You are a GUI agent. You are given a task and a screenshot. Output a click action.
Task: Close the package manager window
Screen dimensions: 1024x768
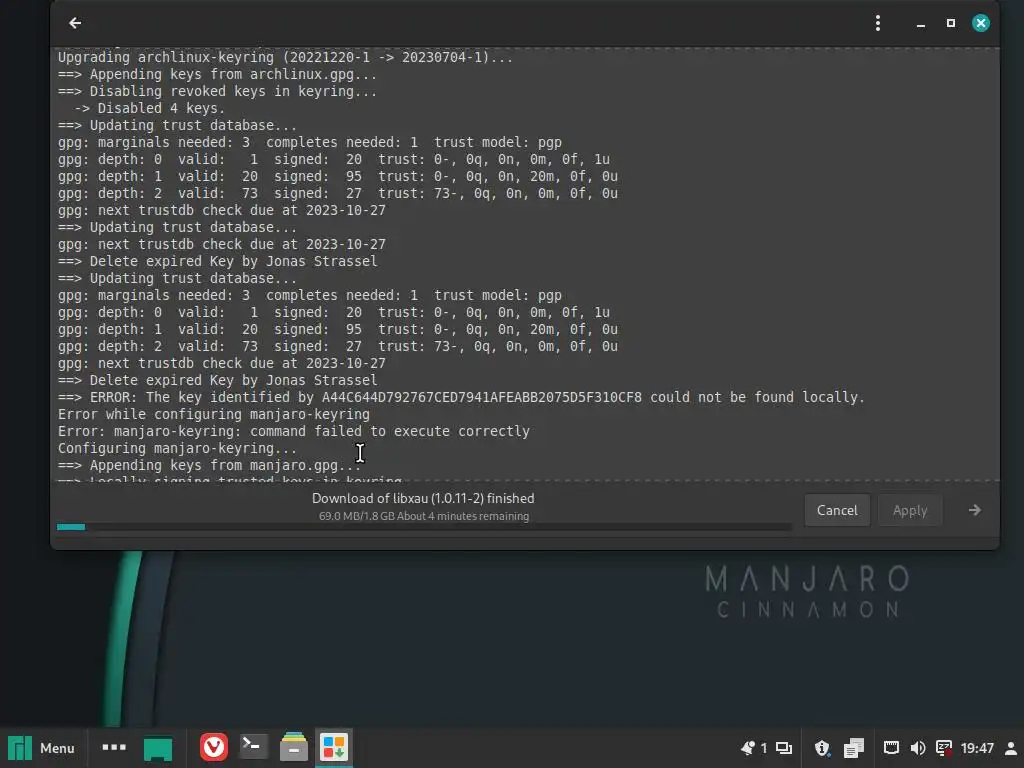980,24
